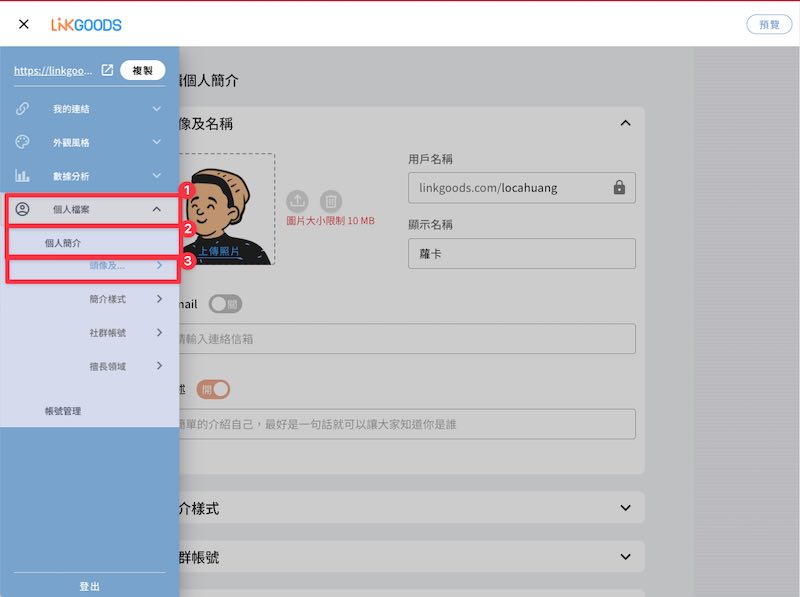The height and width of the screenshot is (597, 800).
Task: Click the lock icon in username field
Action: [619, 187]
